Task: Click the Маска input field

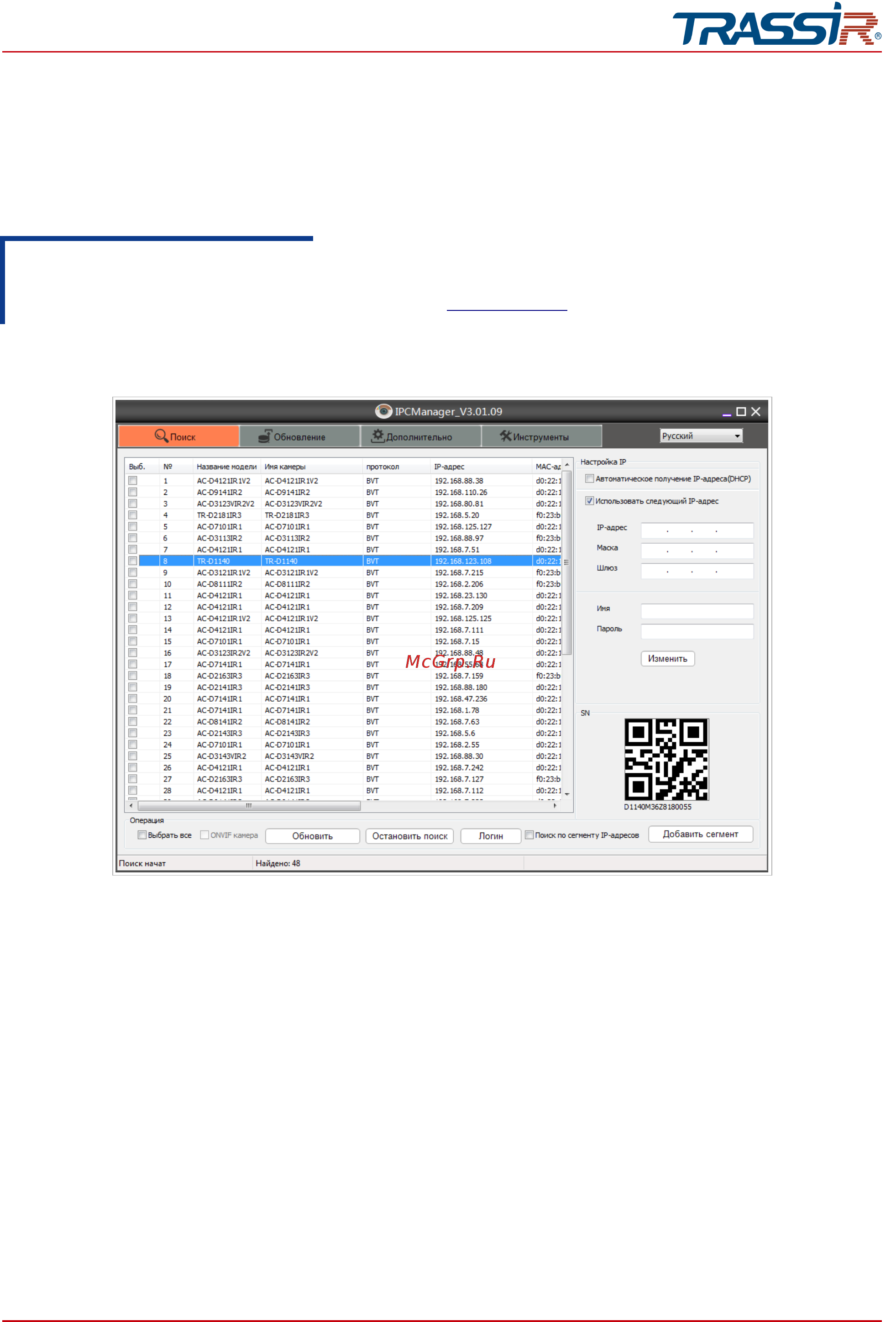Action: (697, 551)
